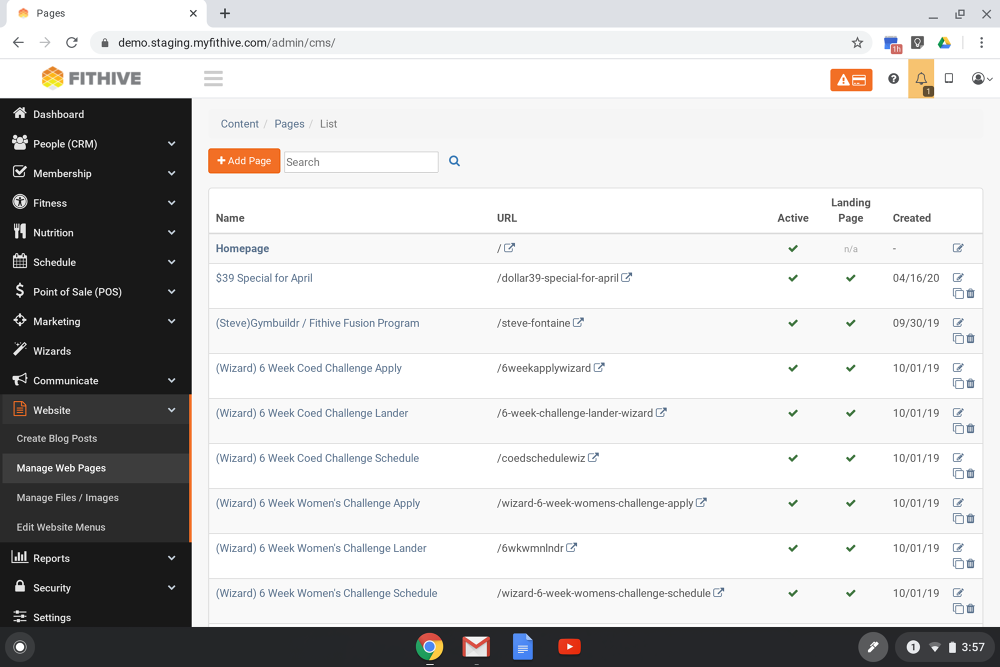Screen dimensions: 1000x667
Task: Delete the (Wizard) 6 Week Coed Challenge Apply page
Action: 970,383
